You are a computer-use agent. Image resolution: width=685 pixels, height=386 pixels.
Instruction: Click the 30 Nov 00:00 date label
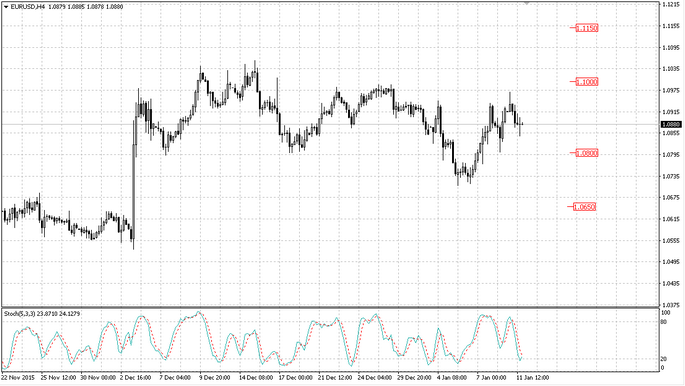[x=98, y=377]
